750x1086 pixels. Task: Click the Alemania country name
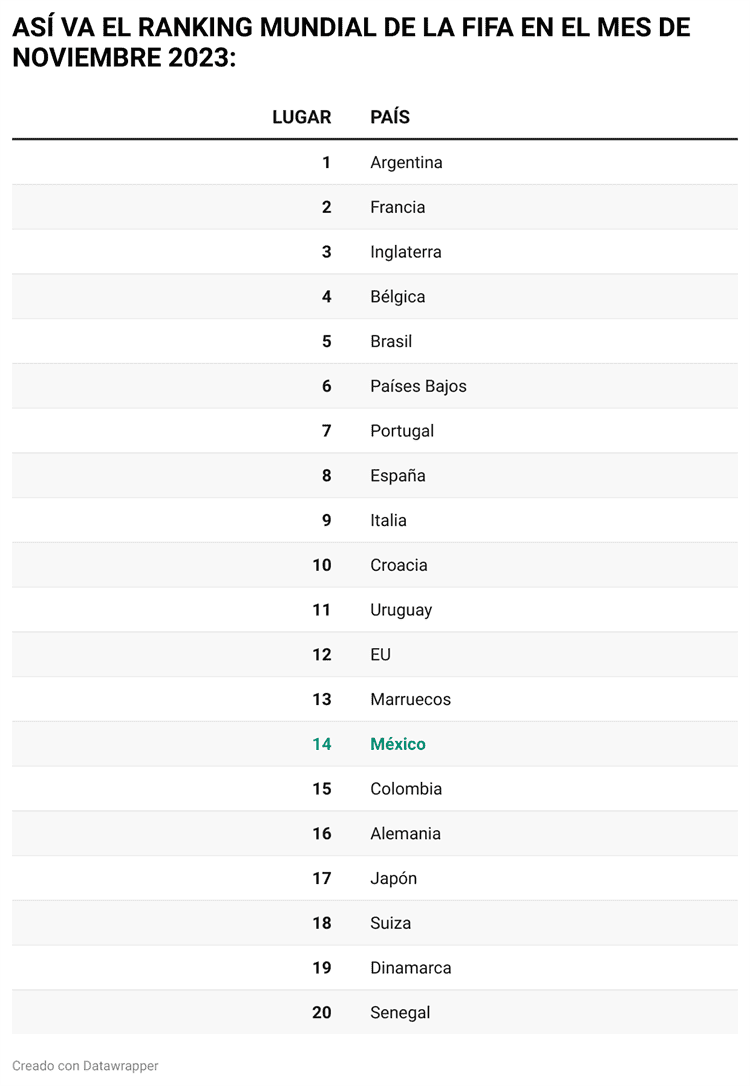405,833
